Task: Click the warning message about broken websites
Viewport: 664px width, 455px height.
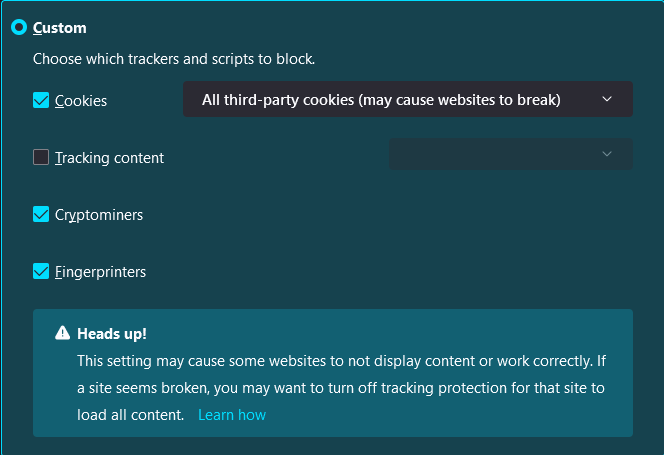Action: pos(342,360)
